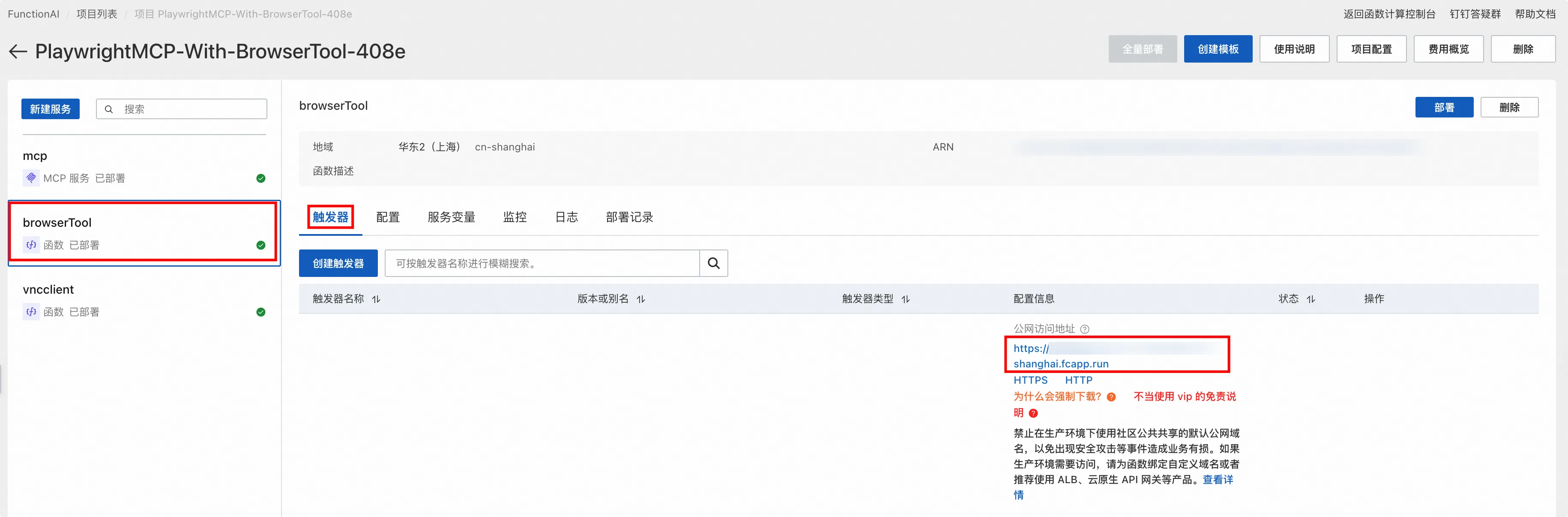Click the 创建触发器 button
This screenshot has height=517, width=1568.
[338, 263]
